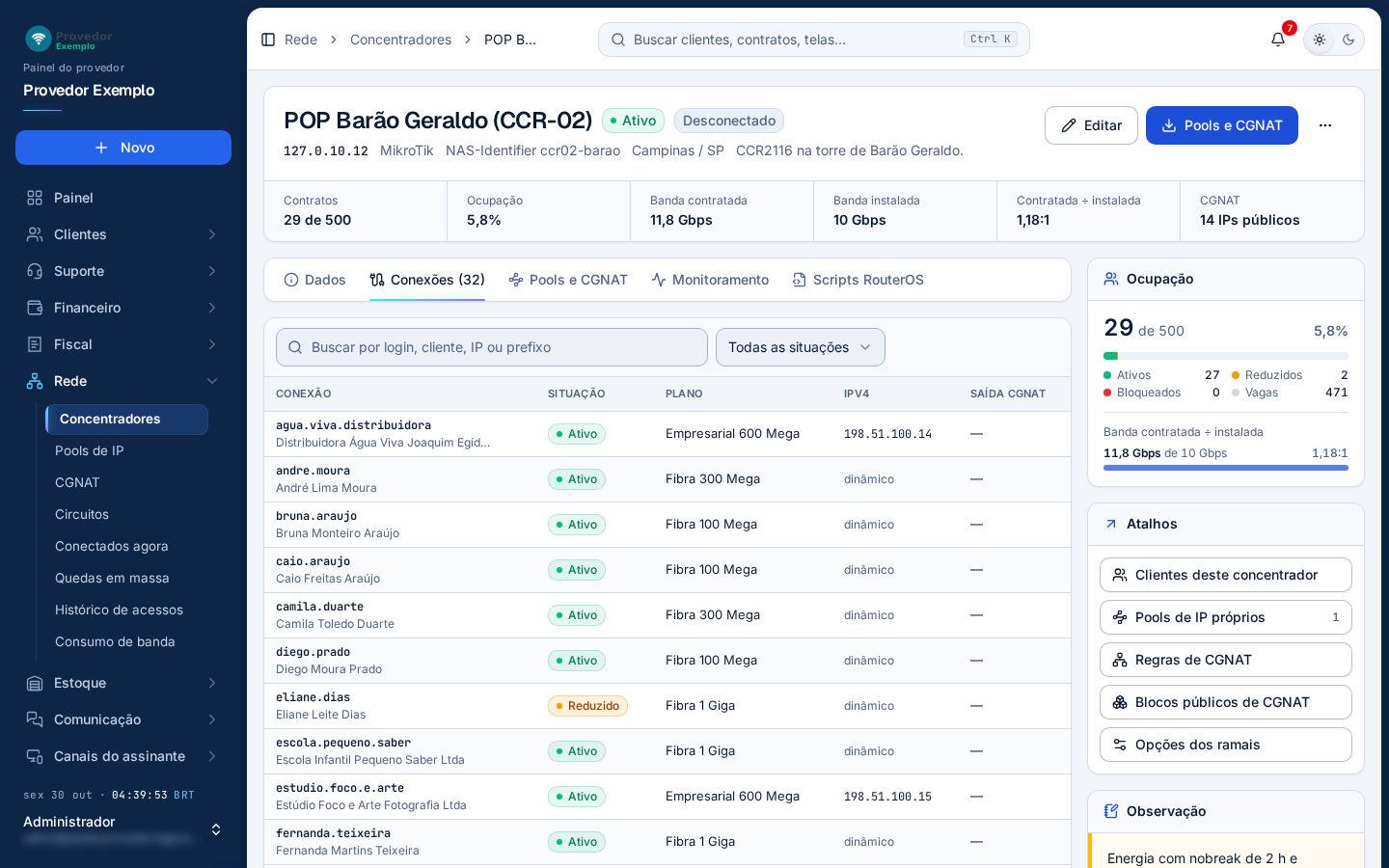Focus the login, cliente, IP search field
The image size is (1389, 868).
pyautogui.click(x=492, y=347)
